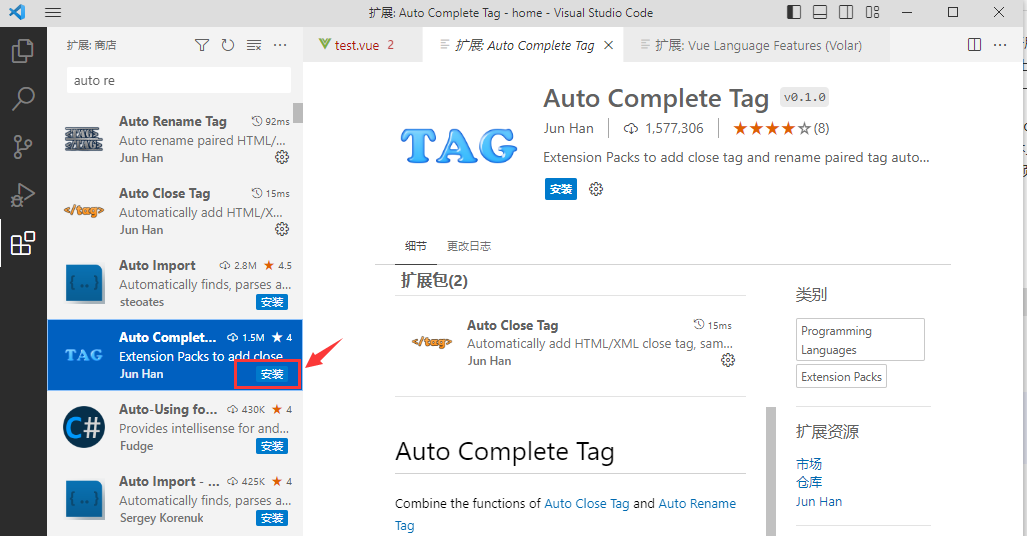The image size is (1027, 536).
Task: Select the 细节 details tab
Action: tap(416, 246)
